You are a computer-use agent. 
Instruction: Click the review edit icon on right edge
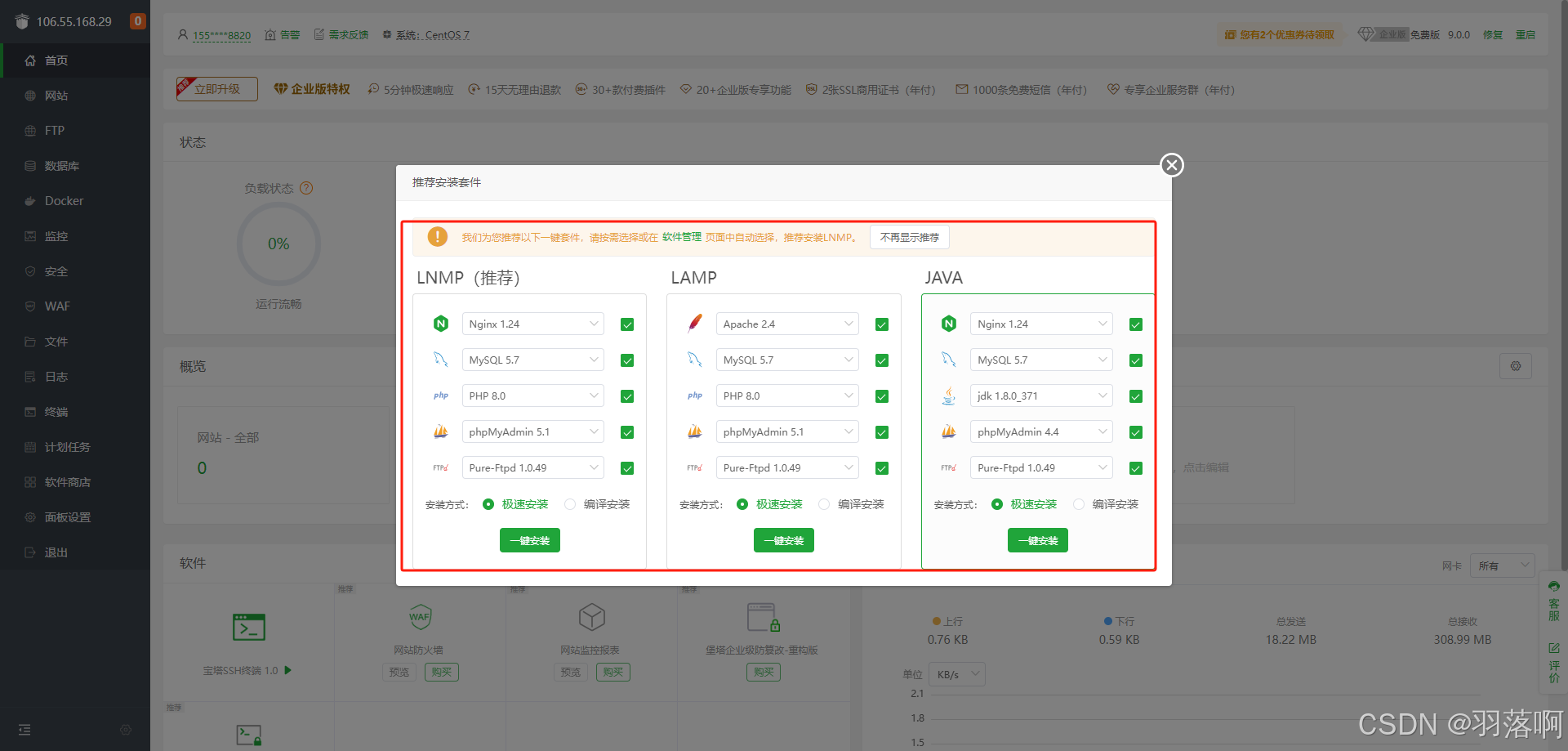[x=1554, y=648]
